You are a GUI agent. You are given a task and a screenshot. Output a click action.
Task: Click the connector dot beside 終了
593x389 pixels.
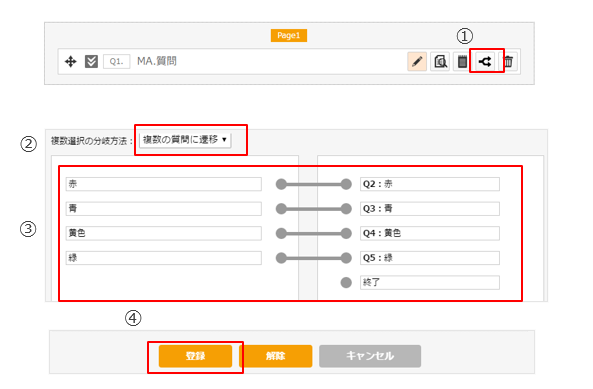pos(346,282)
